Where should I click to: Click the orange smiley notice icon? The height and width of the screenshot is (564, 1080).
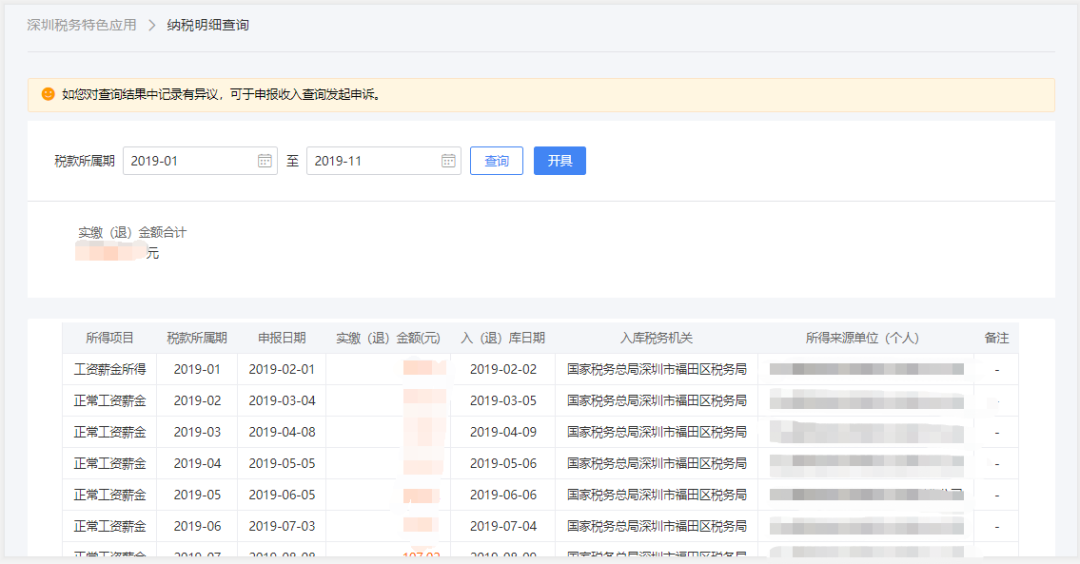pos(48,94)
